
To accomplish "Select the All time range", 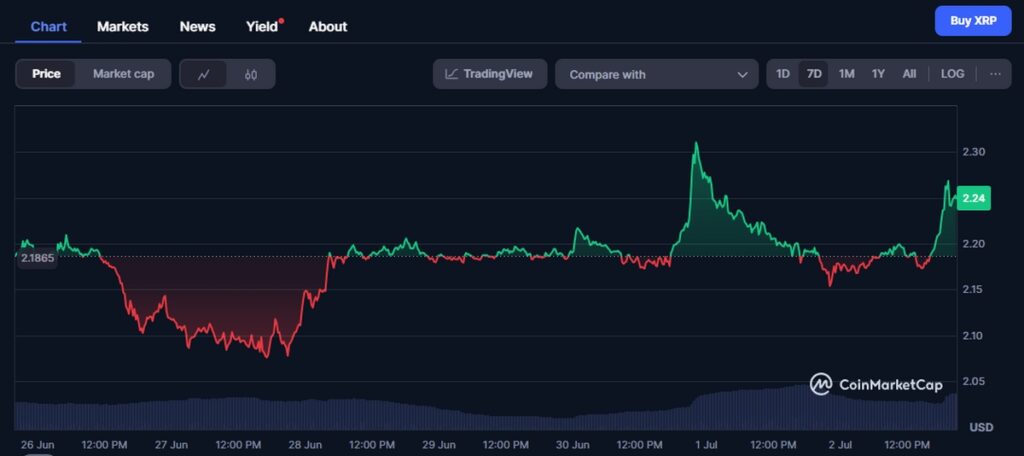I will 909,74.
